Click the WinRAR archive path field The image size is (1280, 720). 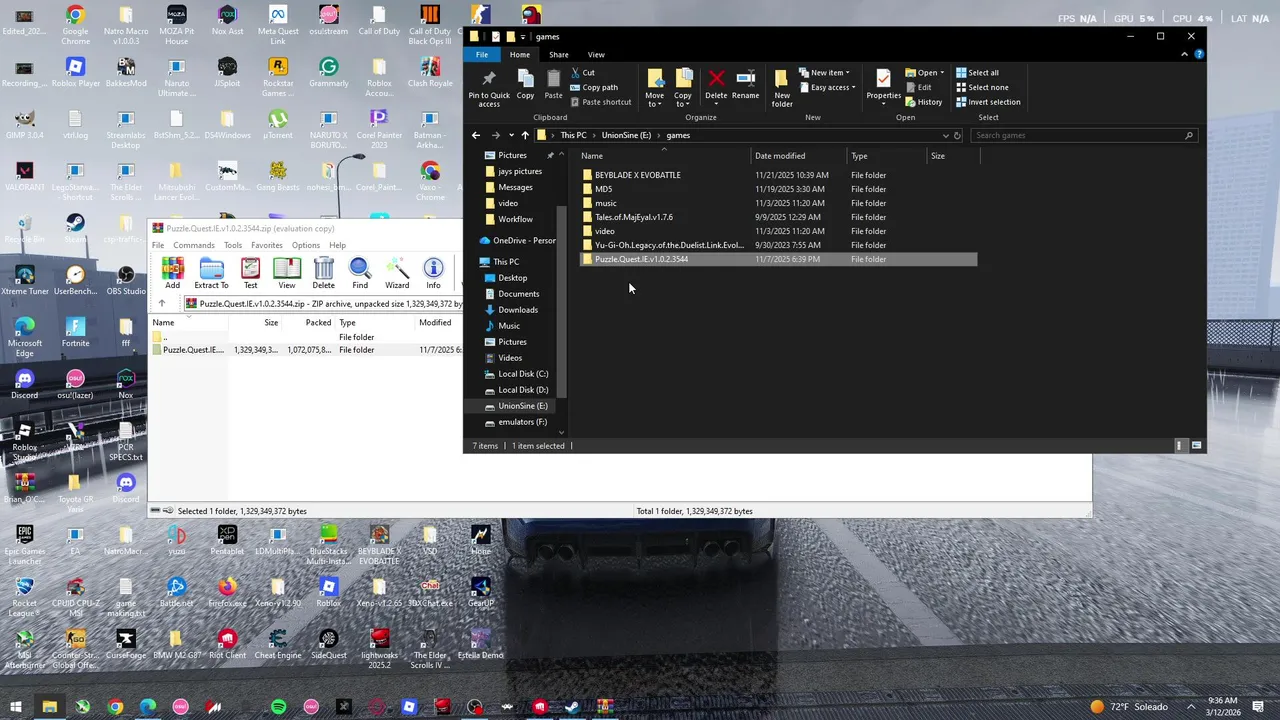(x=322, y=304)
